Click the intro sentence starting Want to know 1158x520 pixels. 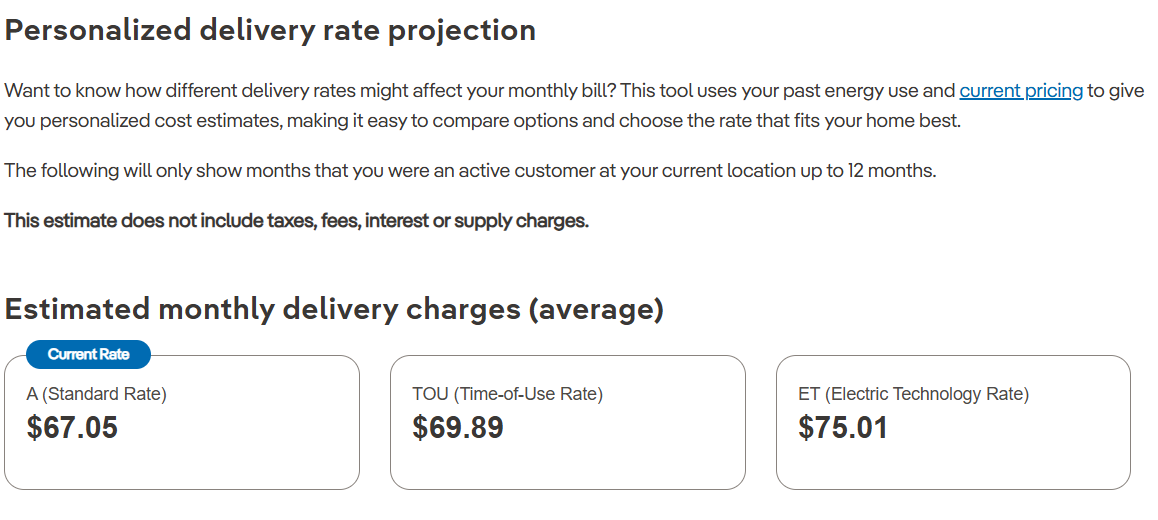click(574, 106)
